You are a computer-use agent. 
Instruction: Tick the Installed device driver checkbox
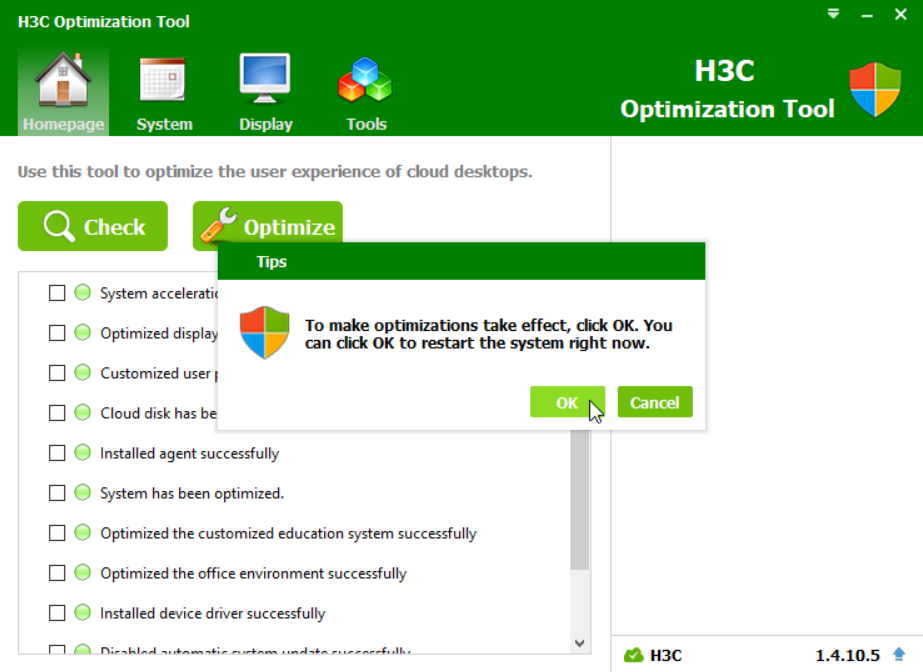pos(57,613)
